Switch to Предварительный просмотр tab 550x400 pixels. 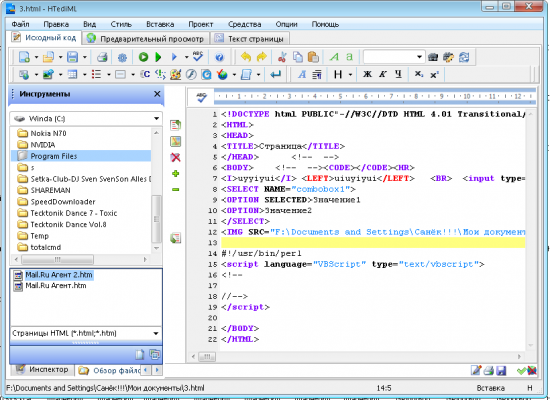(x=146, y=39)
